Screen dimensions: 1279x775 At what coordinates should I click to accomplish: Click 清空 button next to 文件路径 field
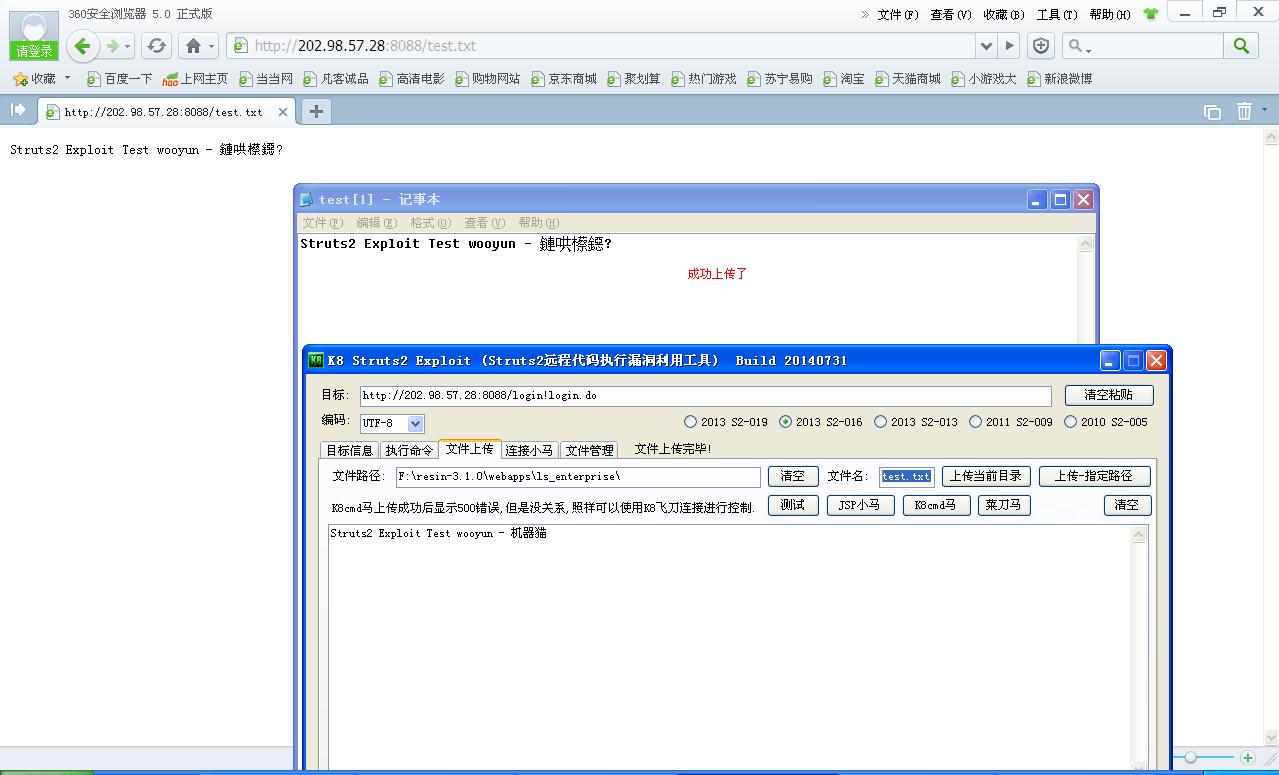click(x=793, y=476)
